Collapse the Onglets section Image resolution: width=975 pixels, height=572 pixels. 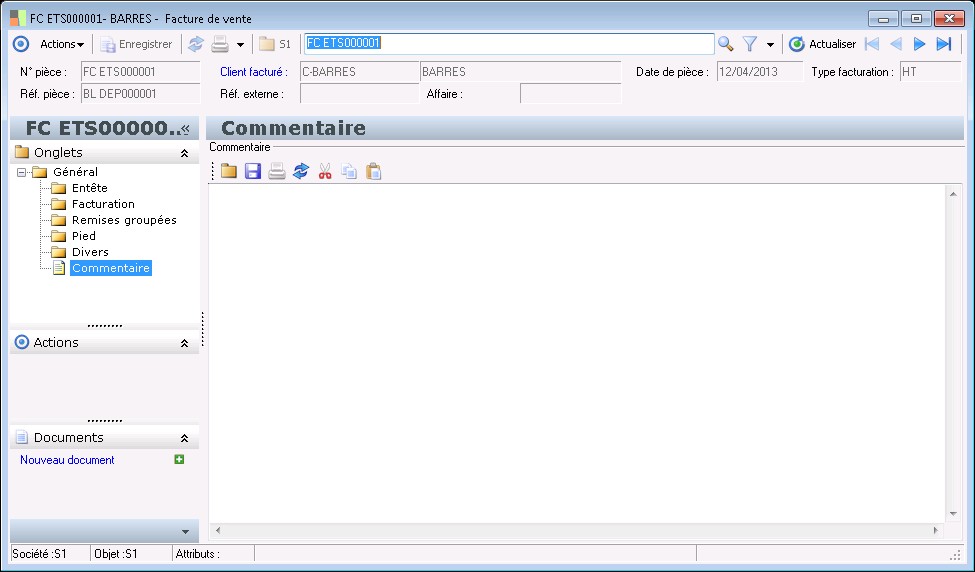pyautogui.click(x=184, y=153)
